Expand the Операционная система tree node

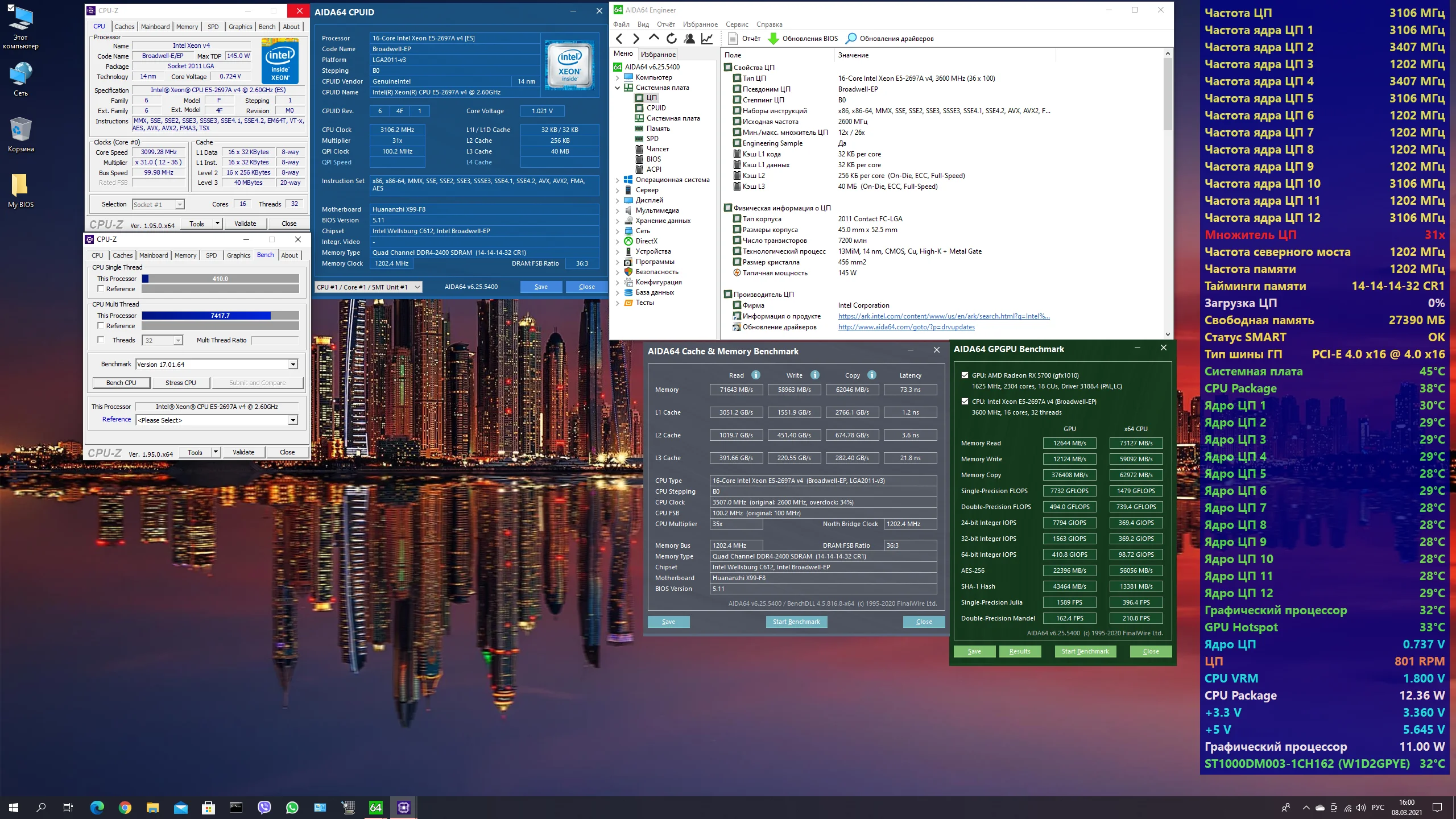click(x=618, y=180)
